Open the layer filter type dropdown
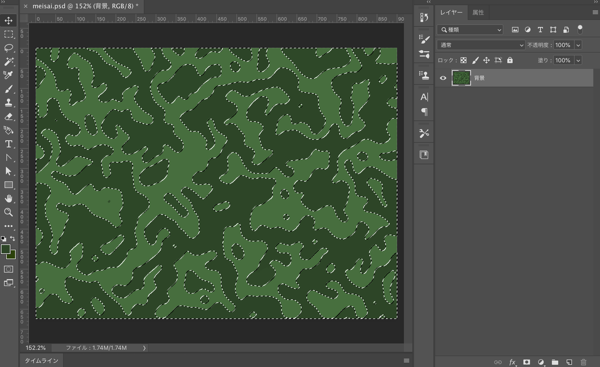The width and height of the screenshot is (600, 367). (470, 29)
